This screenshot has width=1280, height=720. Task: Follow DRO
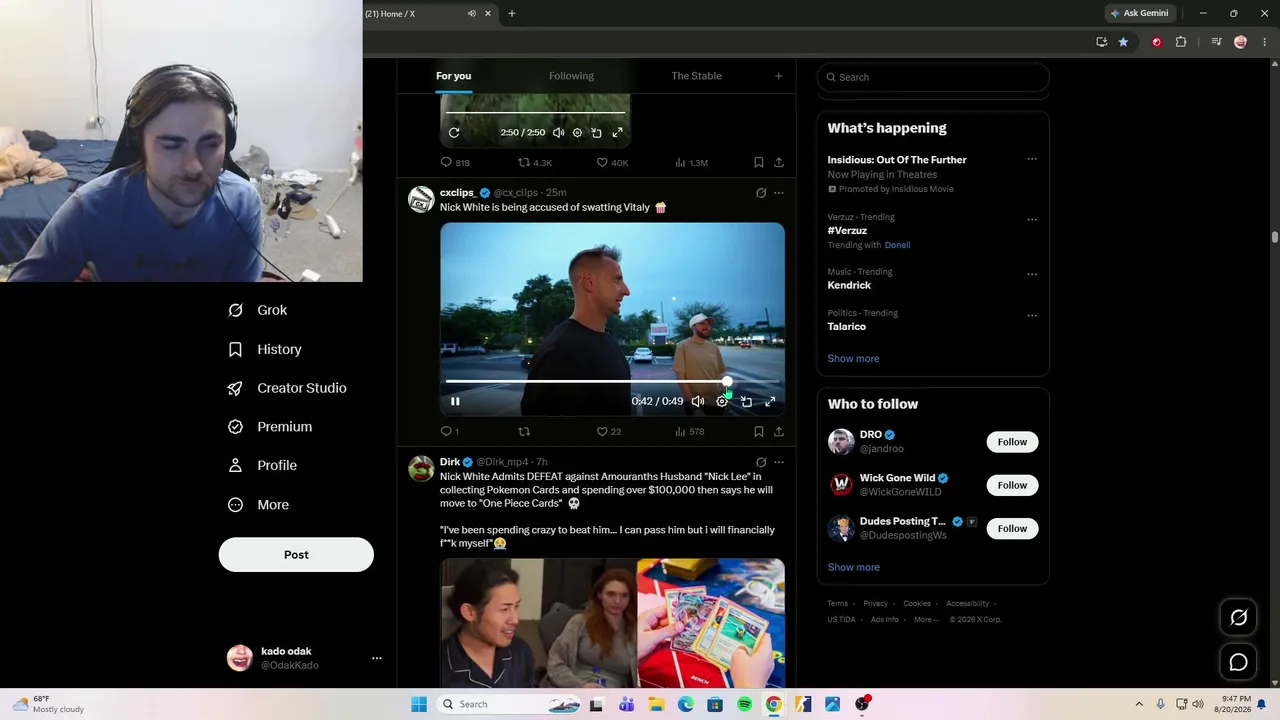pos(1012,442)
